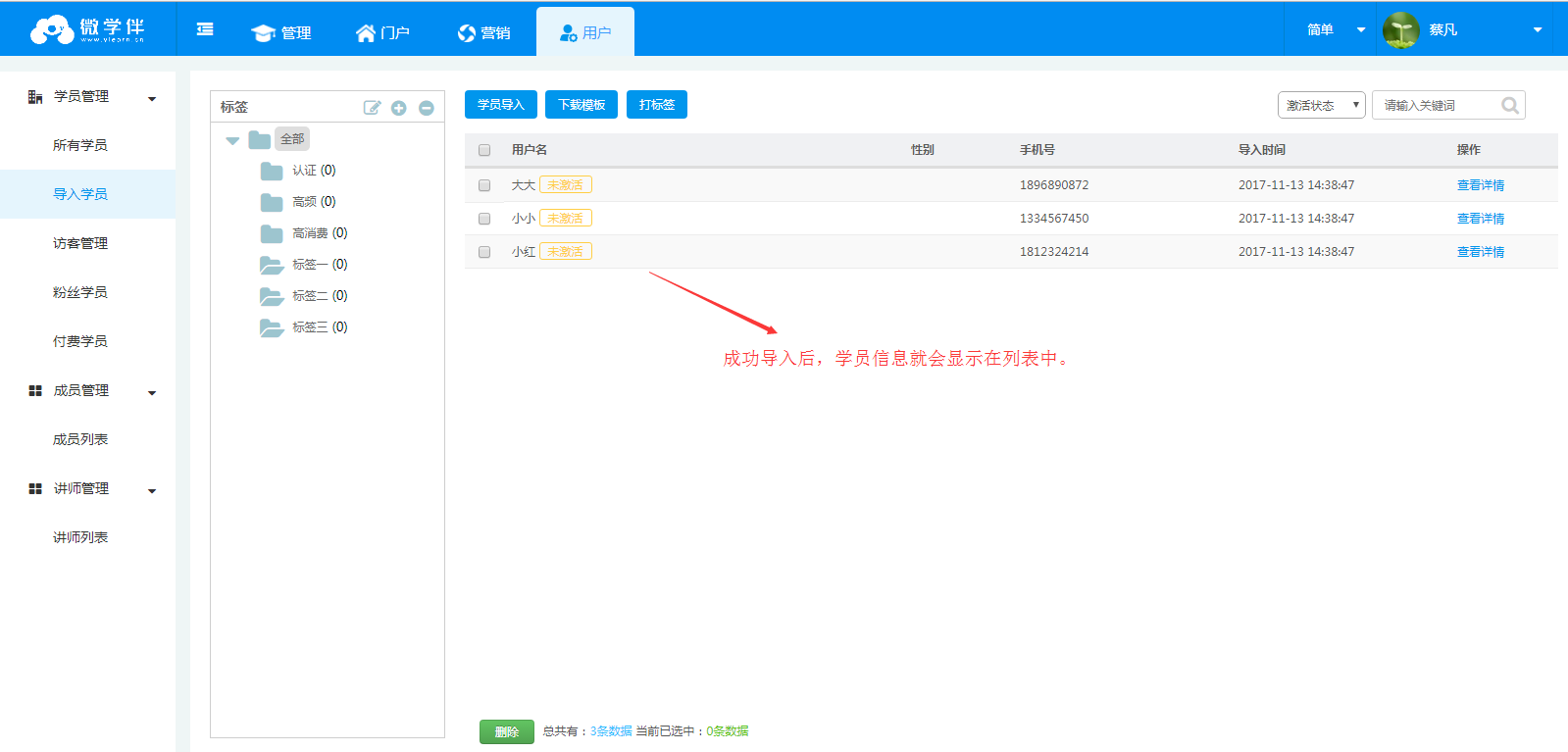
Task: Focus the keyword search input field
Action: (x=1437, y=105)
